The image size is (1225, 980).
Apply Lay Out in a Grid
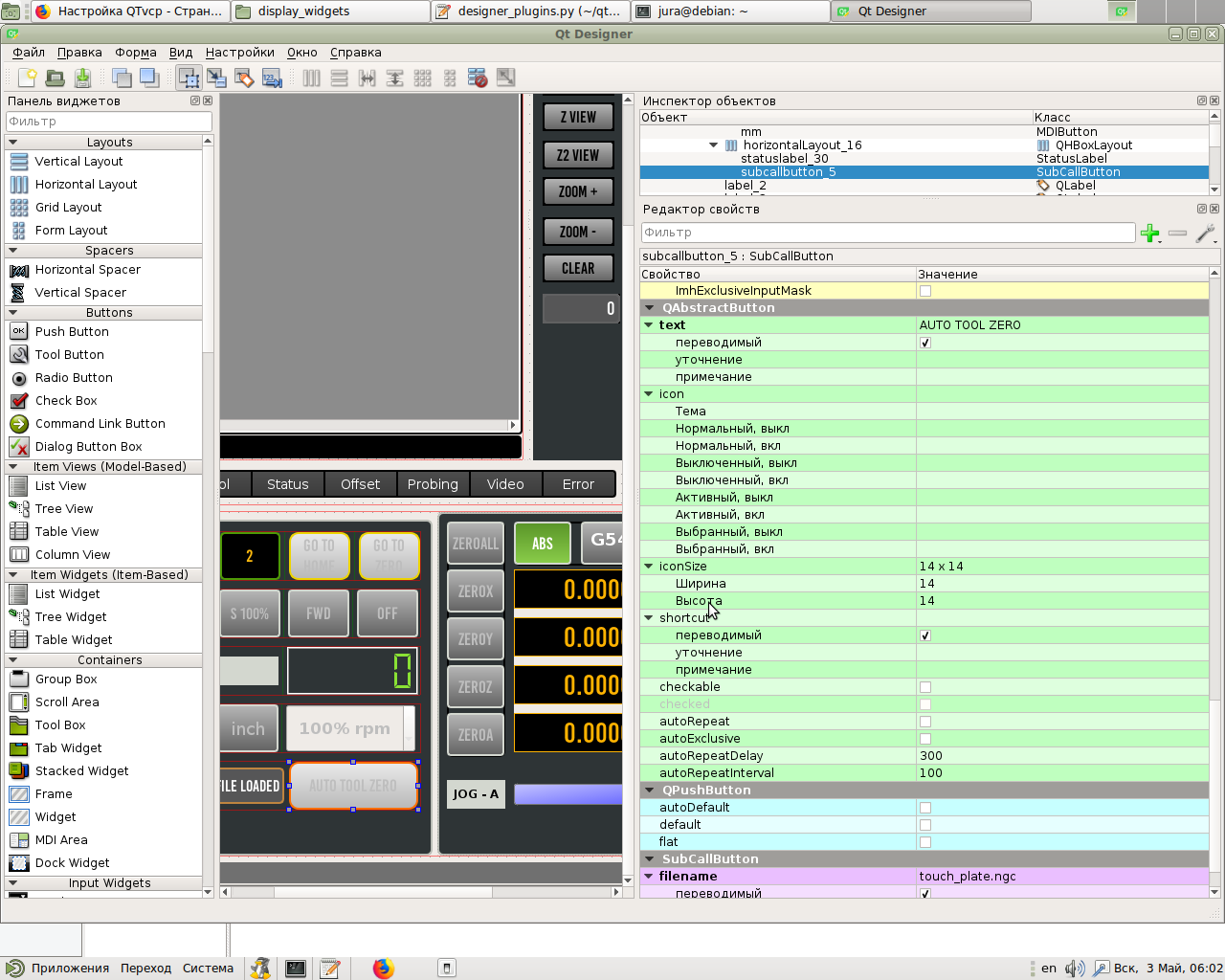tap(422, 78)
